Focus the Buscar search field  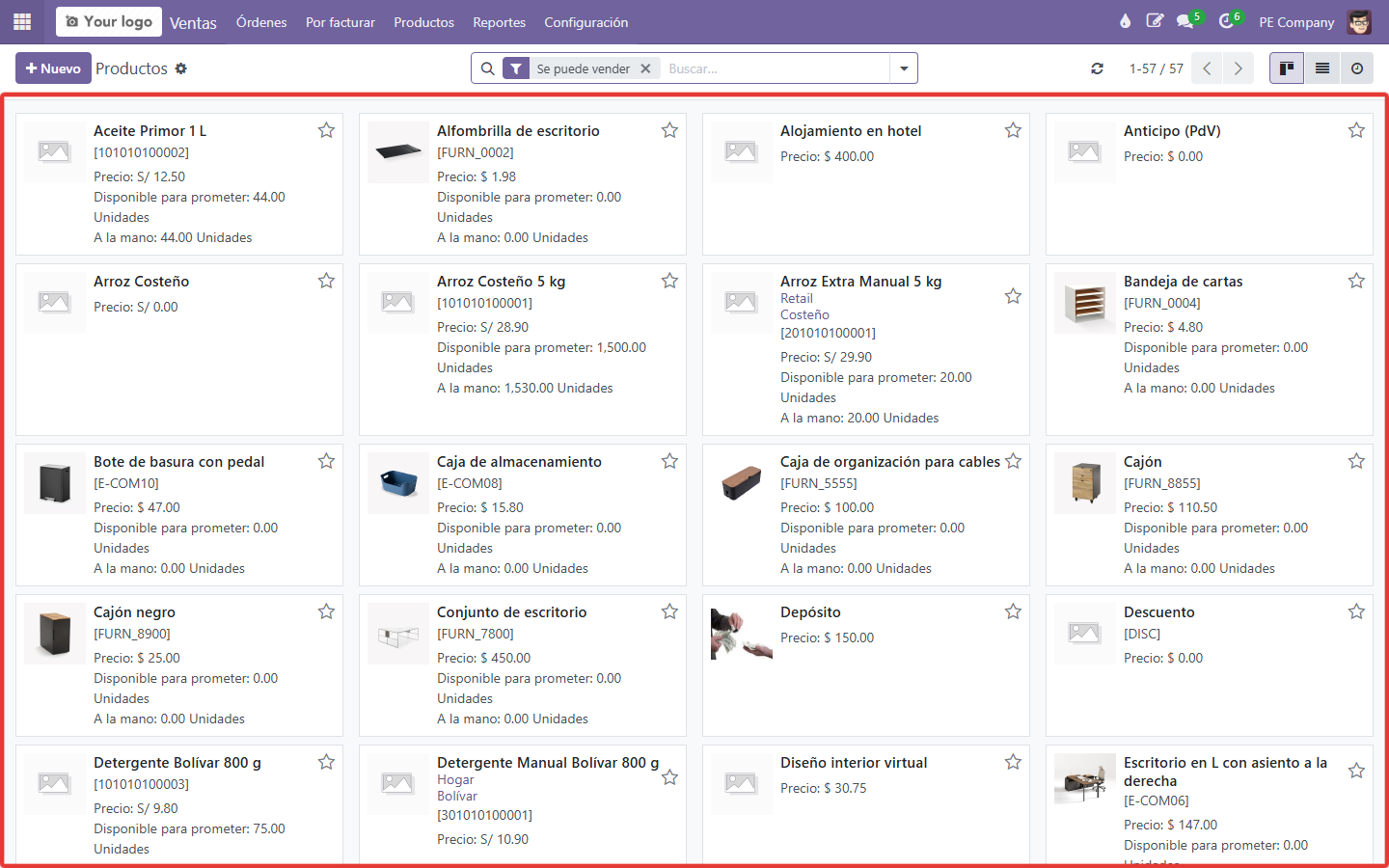tap(775, 68)
